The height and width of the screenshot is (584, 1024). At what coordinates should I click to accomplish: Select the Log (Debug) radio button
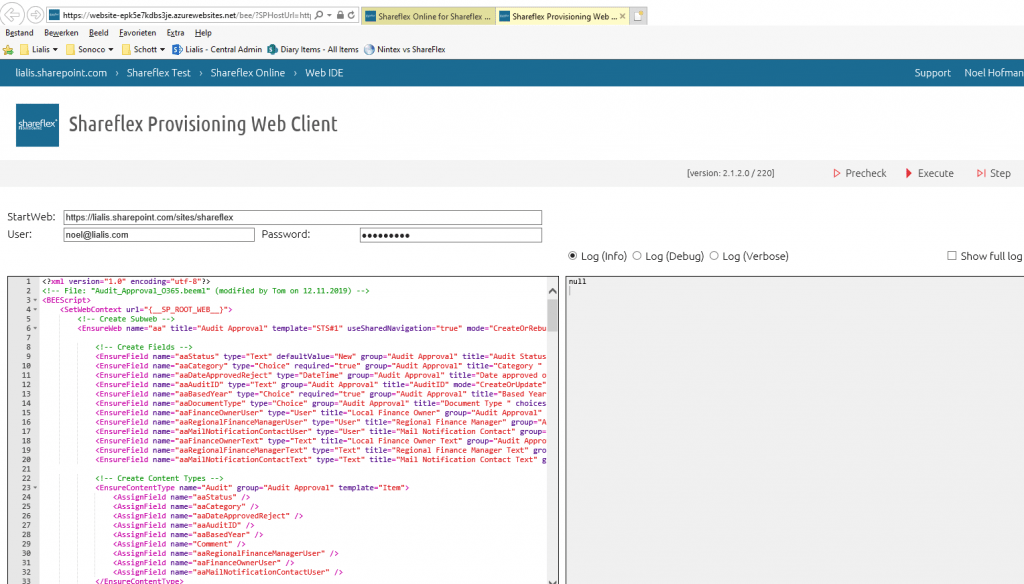[637, 256]
